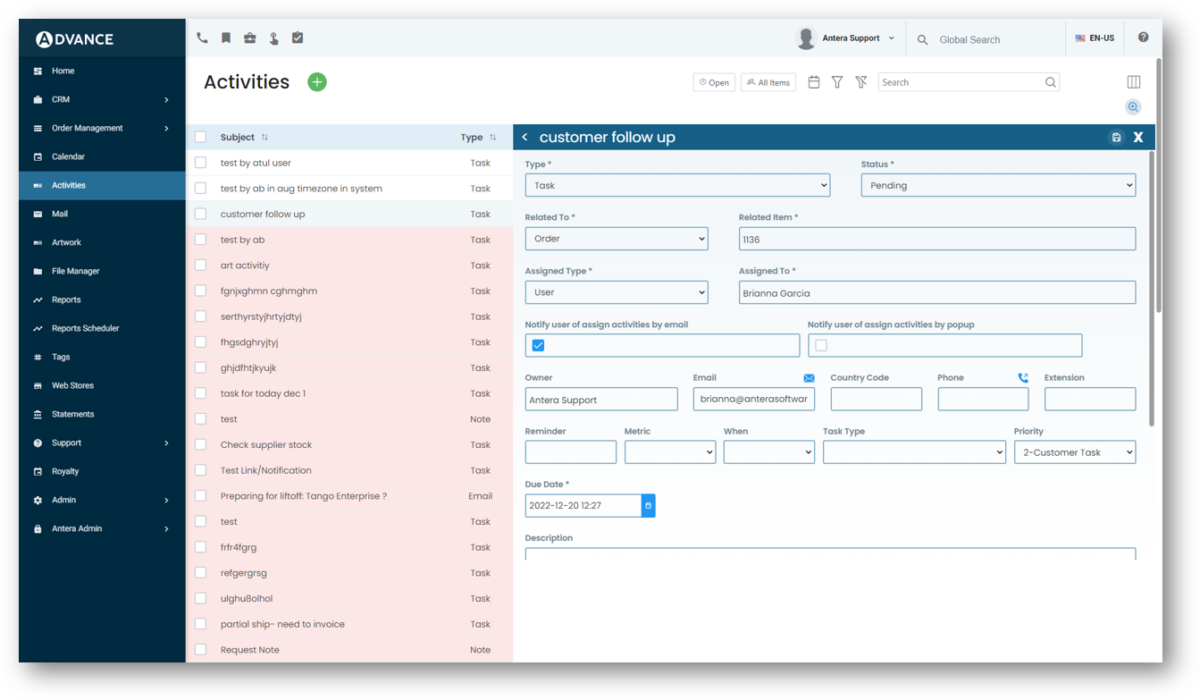Check the checkbox next to customer follow up row
Viewport: 1200px width, 700px height.
(x=201, y=213)
